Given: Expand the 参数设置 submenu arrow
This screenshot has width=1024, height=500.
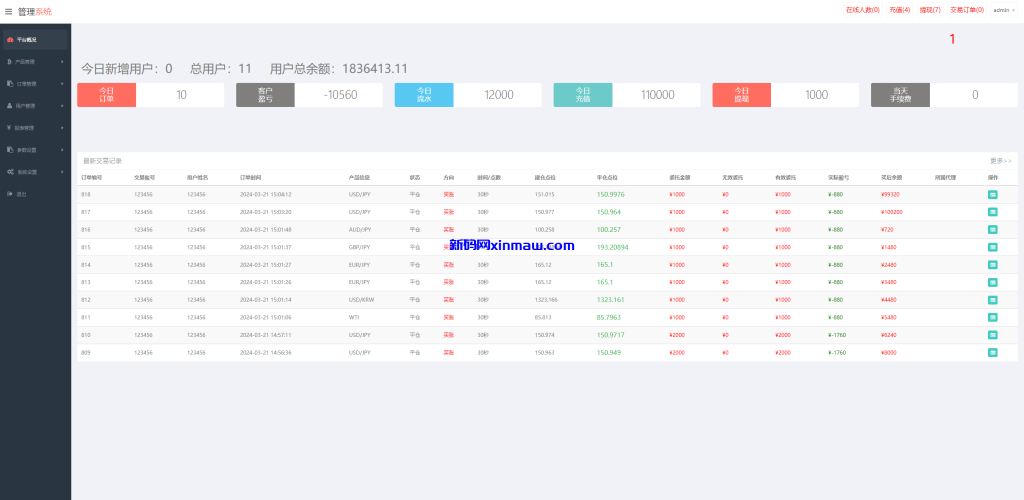Looking at the screenshot, I should point(62,149).
